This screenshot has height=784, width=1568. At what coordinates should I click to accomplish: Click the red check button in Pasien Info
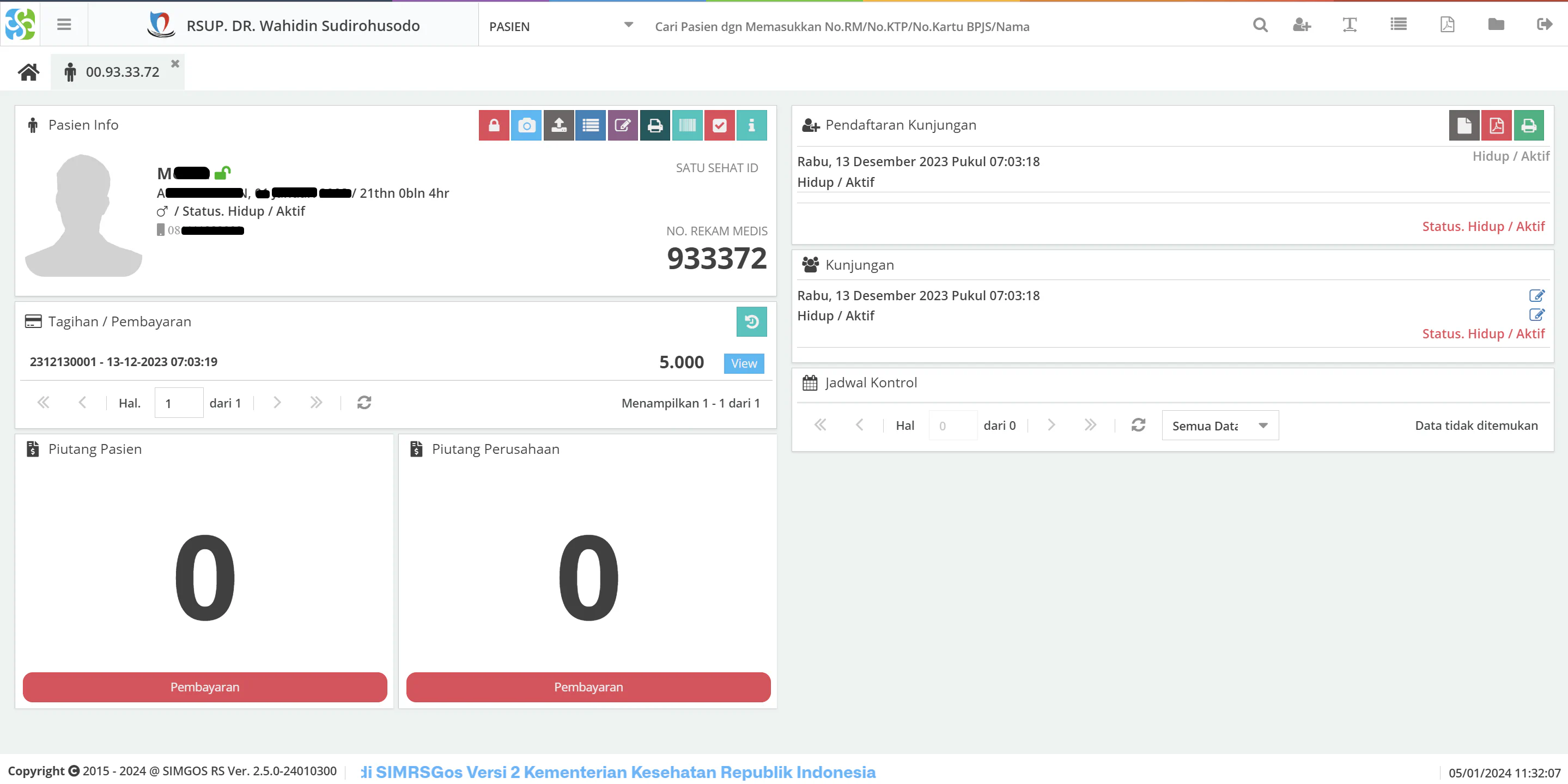click(720, 125)
